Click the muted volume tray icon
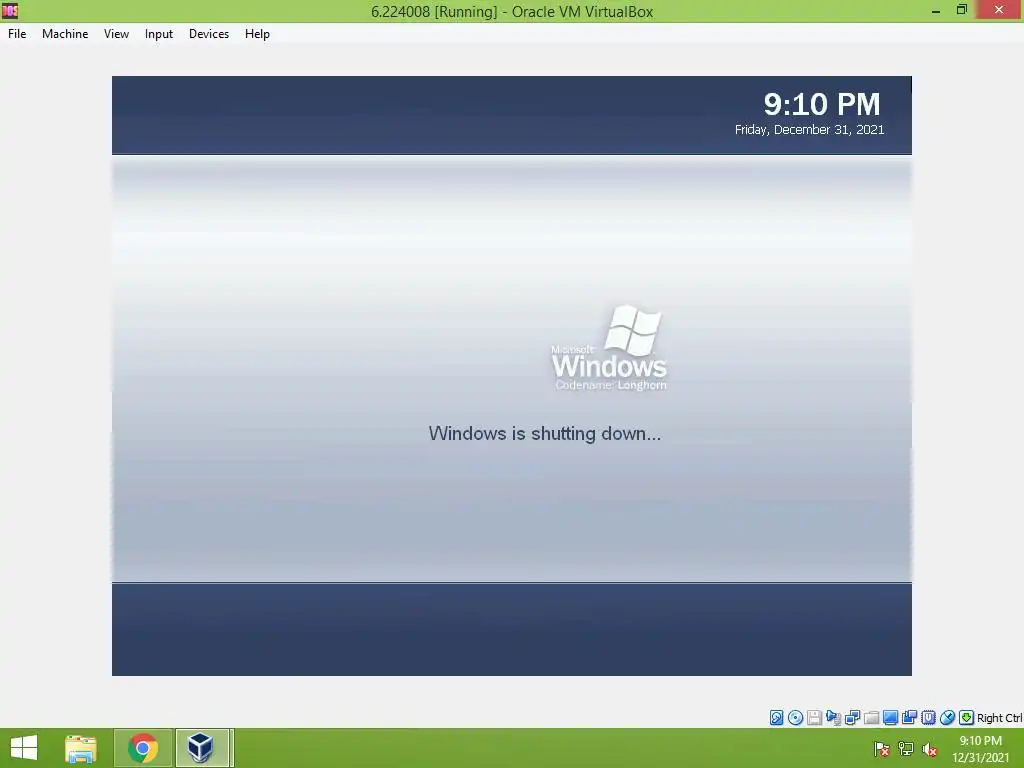The width and height of the screenshot is (1024, 768). coord(929,749)
